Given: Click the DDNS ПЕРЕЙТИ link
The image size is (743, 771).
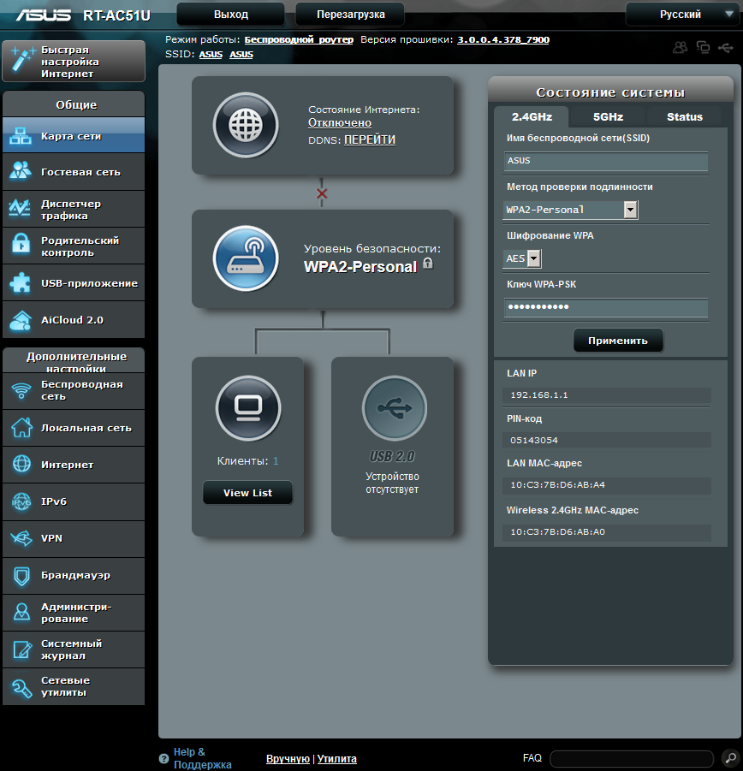Looking at the screenshot, I should [x=369, y=140].
